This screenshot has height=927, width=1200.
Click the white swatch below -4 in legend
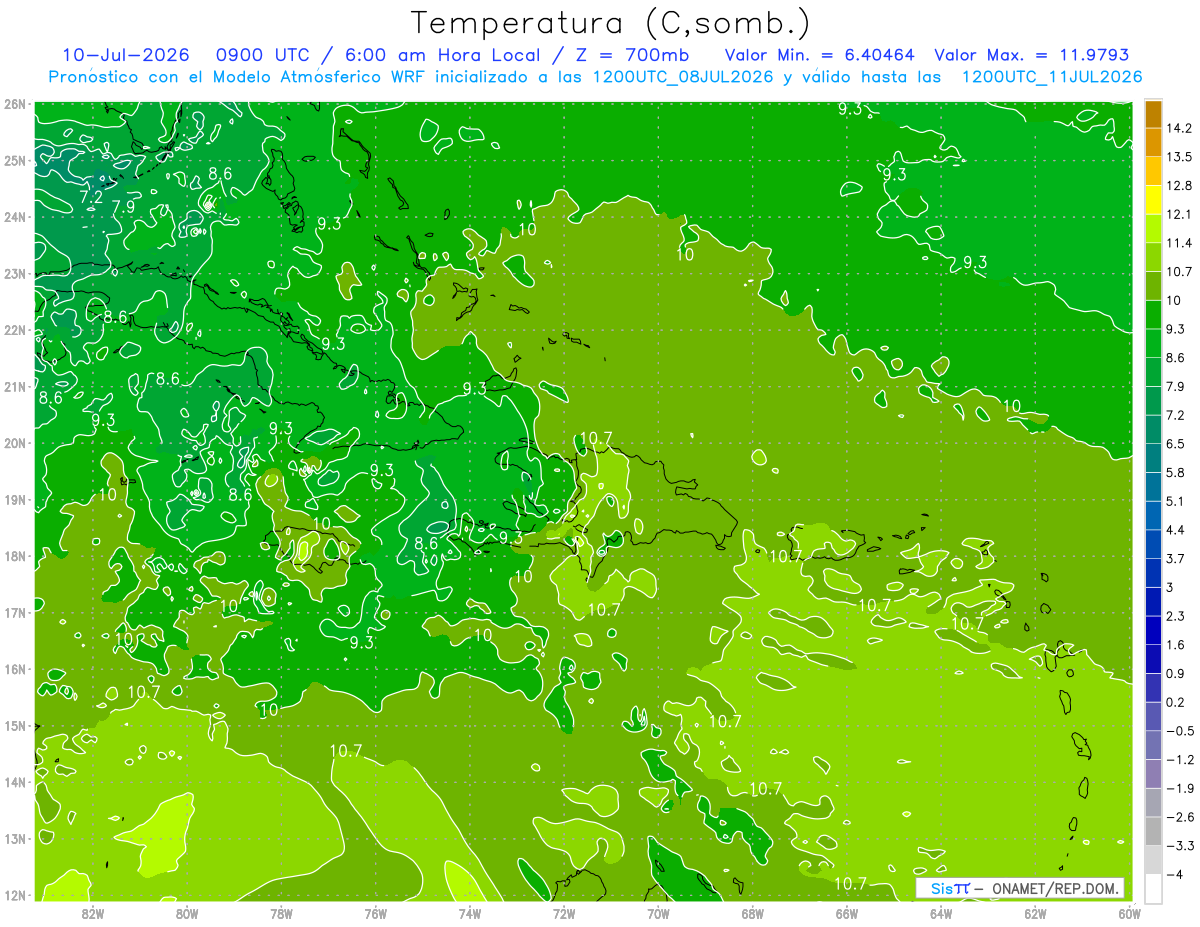click(1153, 888)
